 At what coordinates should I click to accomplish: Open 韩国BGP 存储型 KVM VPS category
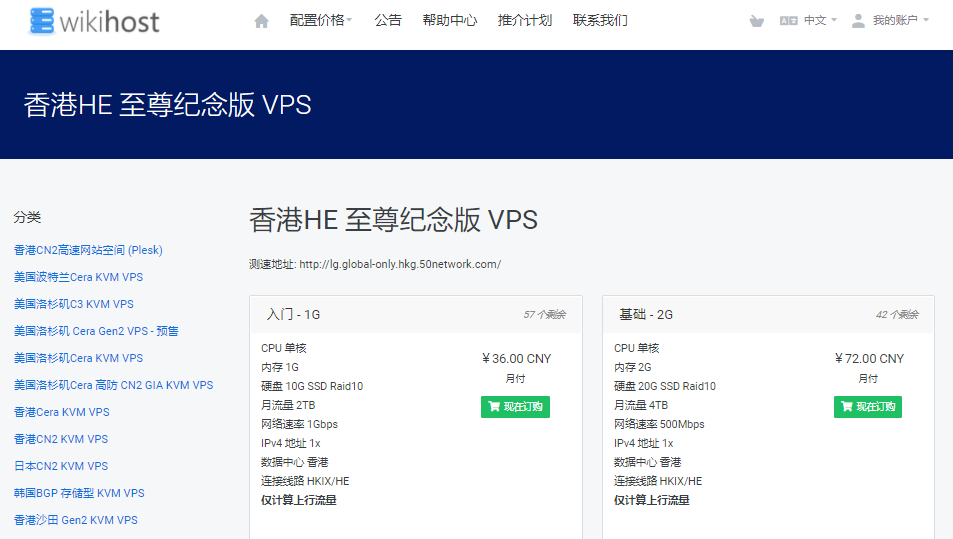79,493
